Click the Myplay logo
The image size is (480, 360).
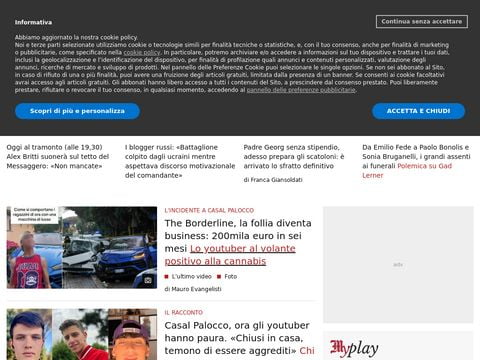(x=354, y=348)
